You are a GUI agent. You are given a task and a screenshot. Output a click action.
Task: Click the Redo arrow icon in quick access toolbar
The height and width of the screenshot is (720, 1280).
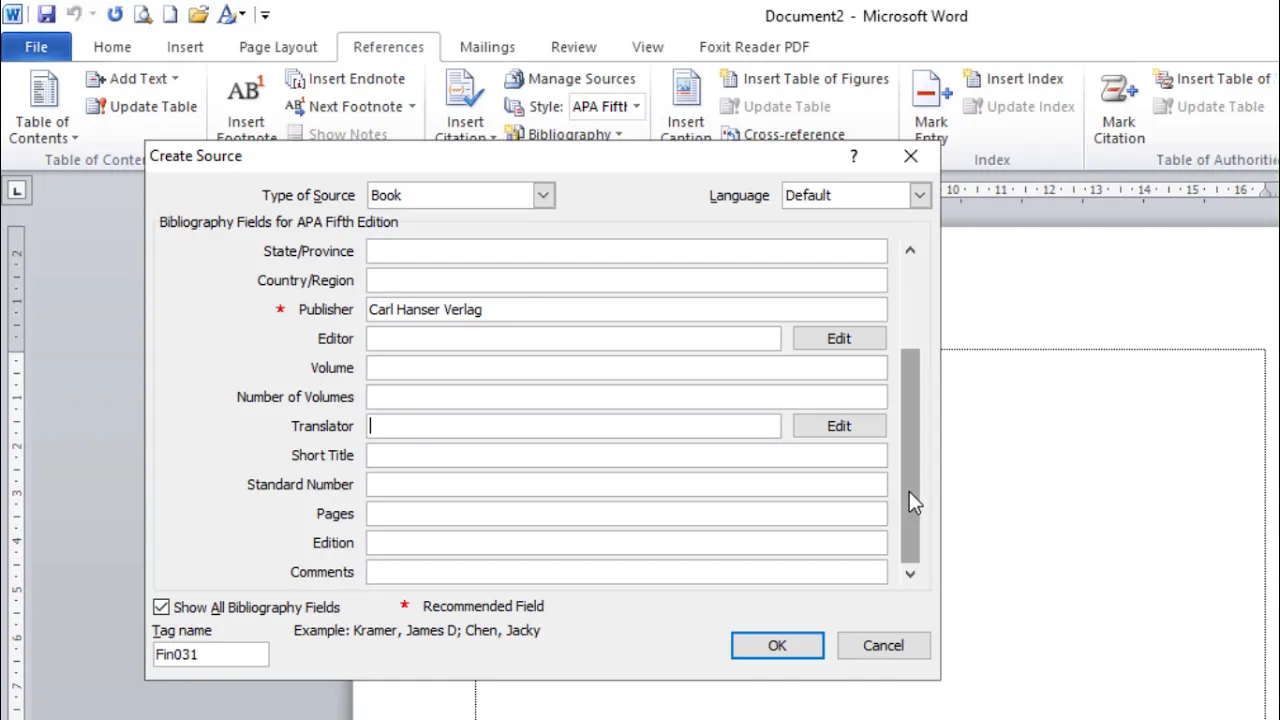pos(115,15)
